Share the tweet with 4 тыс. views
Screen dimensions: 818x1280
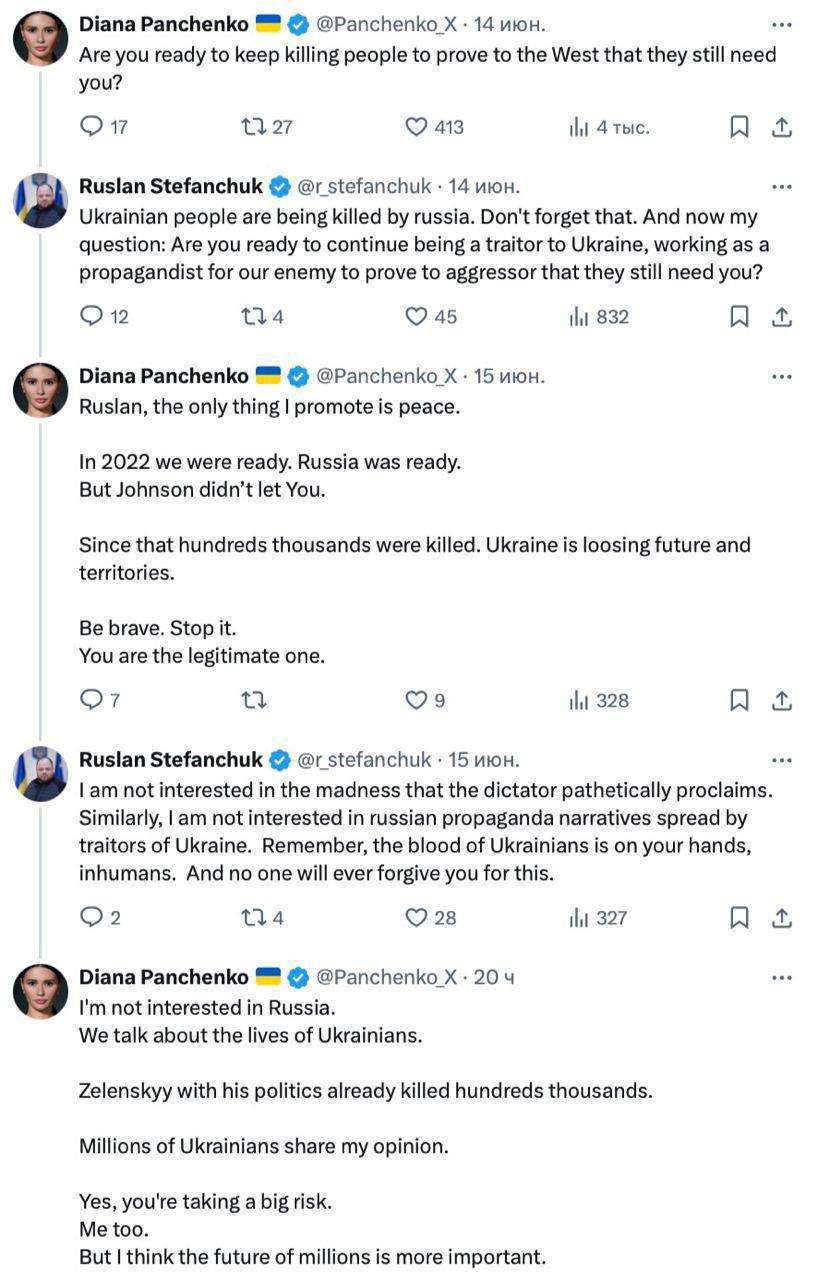[x=782, y=127]
